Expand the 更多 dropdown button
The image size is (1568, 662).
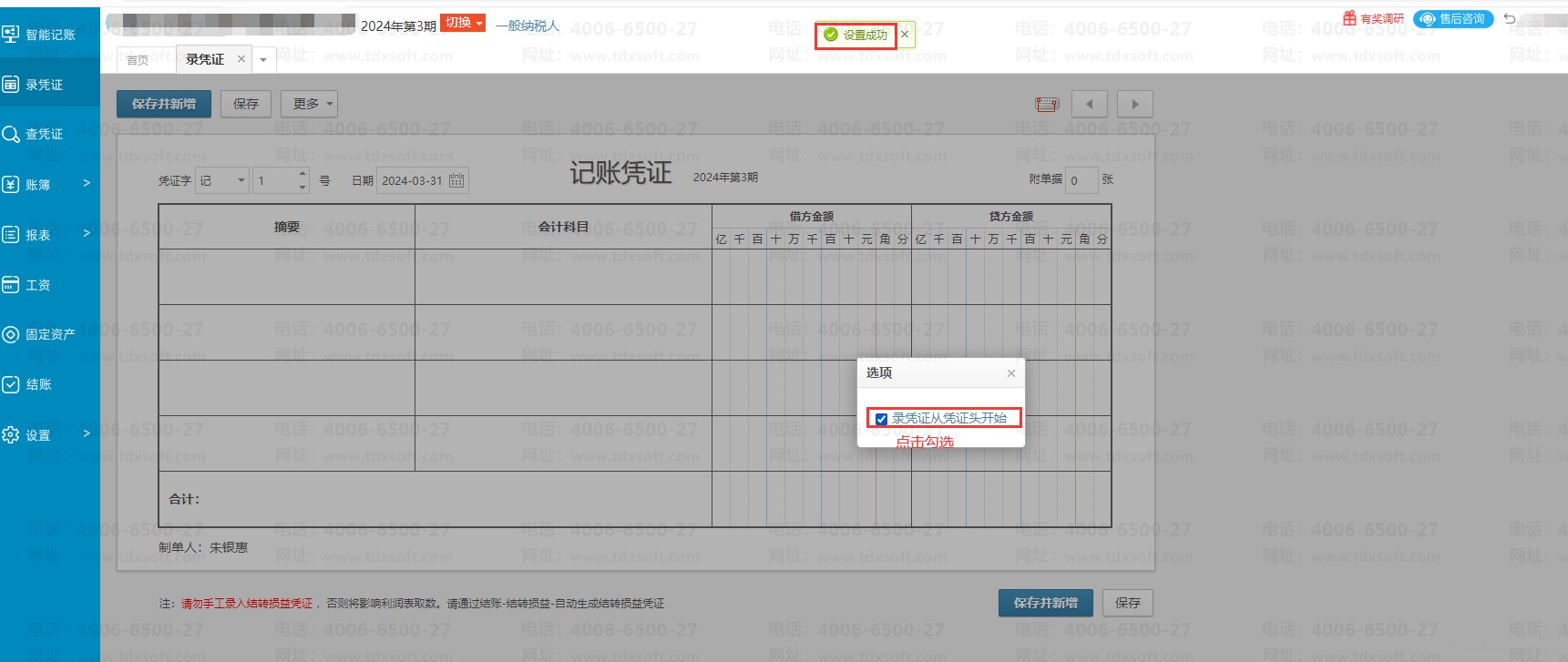[309, 104]
